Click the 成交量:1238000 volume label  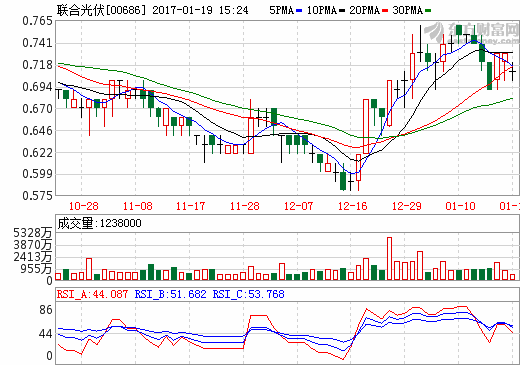[x=99, y=223]
